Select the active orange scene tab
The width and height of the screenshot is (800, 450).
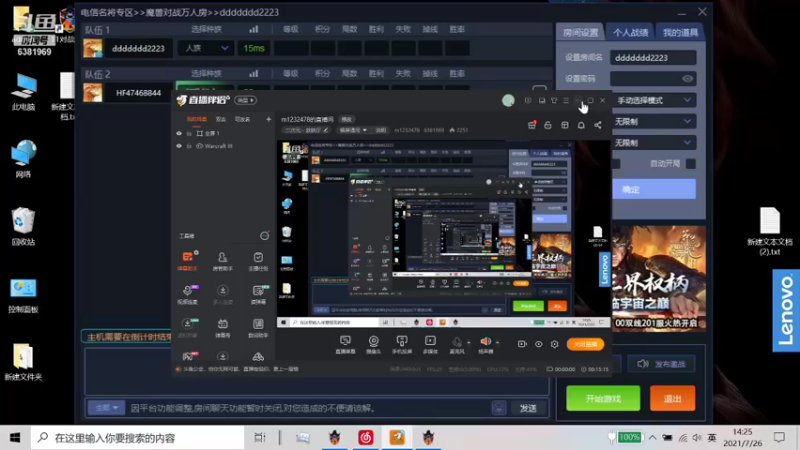pyautogui.click(x=196, y=119)
